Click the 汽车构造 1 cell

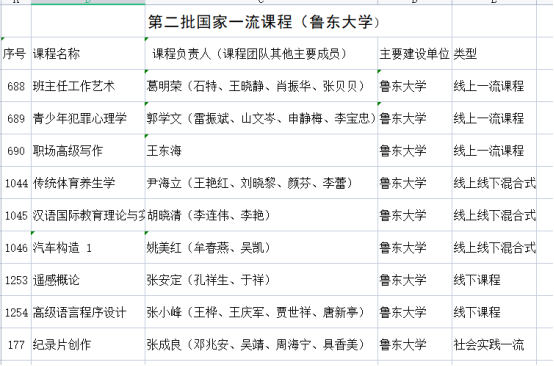pyautogui.click(x=88, y=247)
